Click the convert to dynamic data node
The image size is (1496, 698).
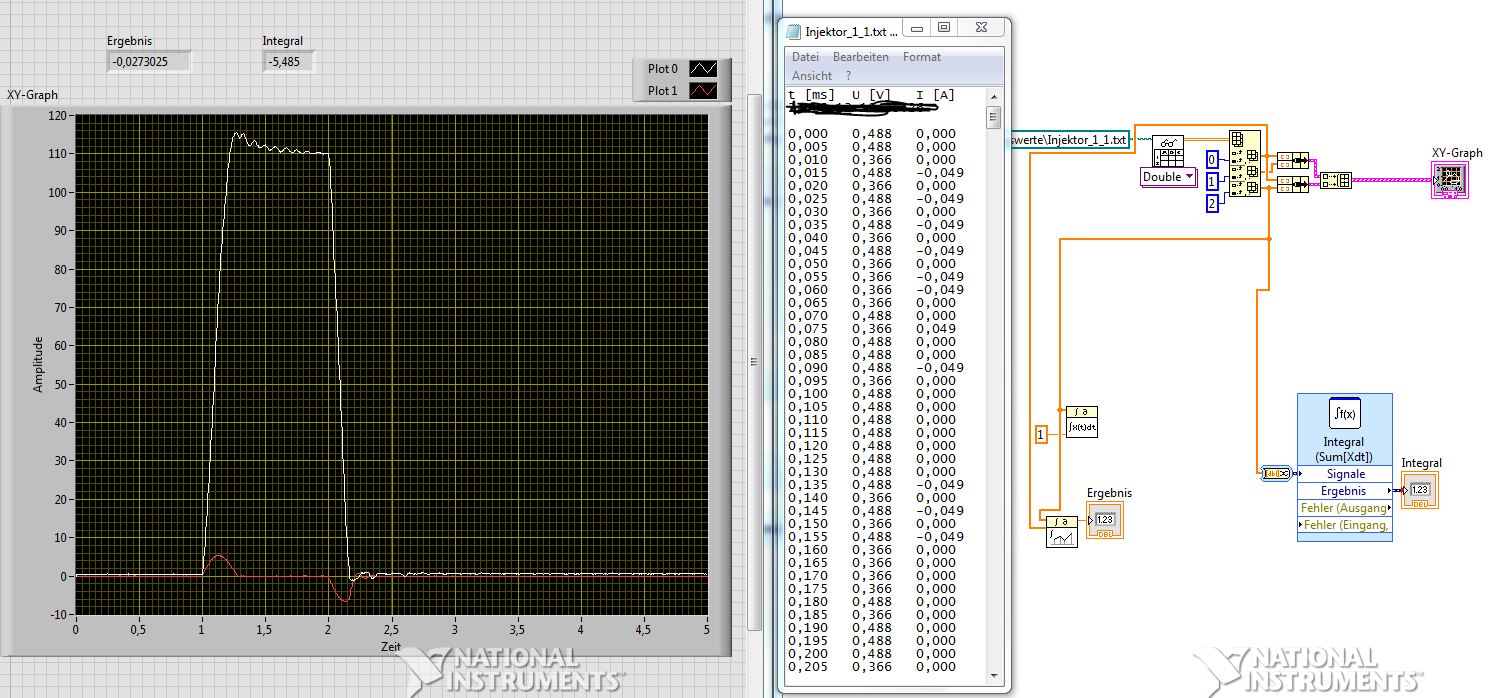coord(1275,473)
